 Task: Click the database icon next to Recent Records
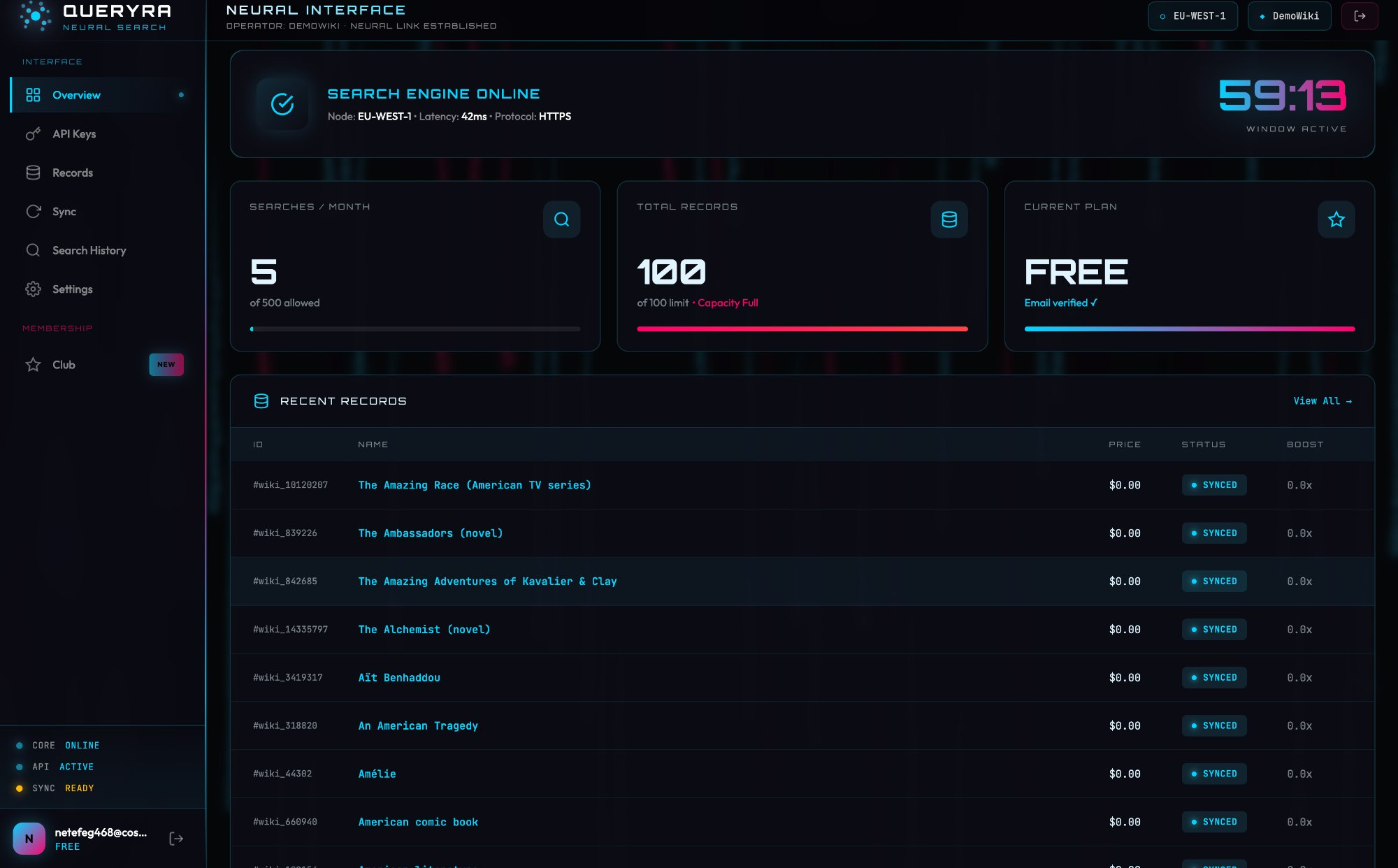(x=261, y=401)
